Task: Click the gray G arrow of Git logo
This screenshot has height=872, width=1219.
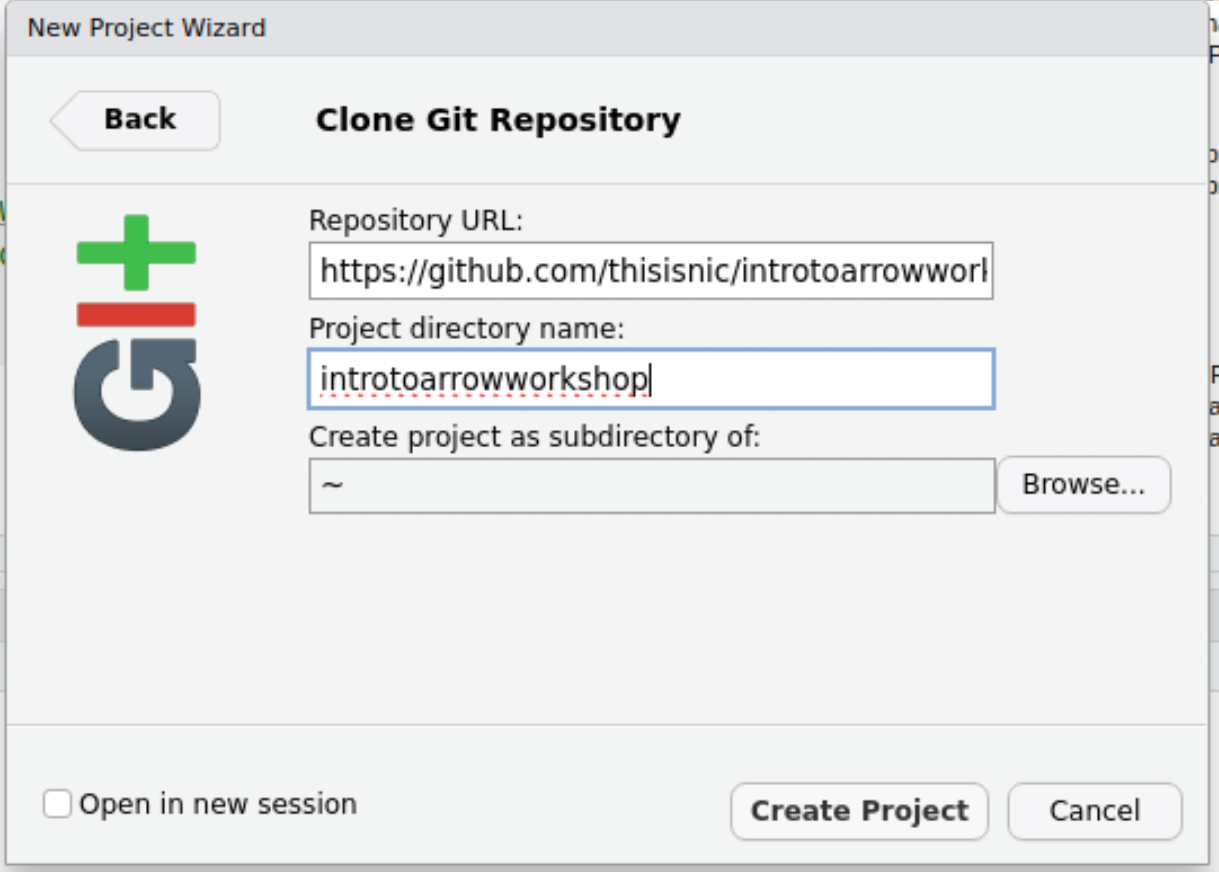Action: (137, 394)
